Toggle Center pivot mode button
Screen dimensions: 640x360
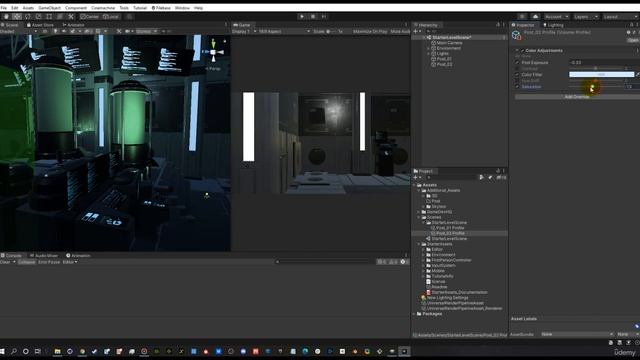pos(89,17)
